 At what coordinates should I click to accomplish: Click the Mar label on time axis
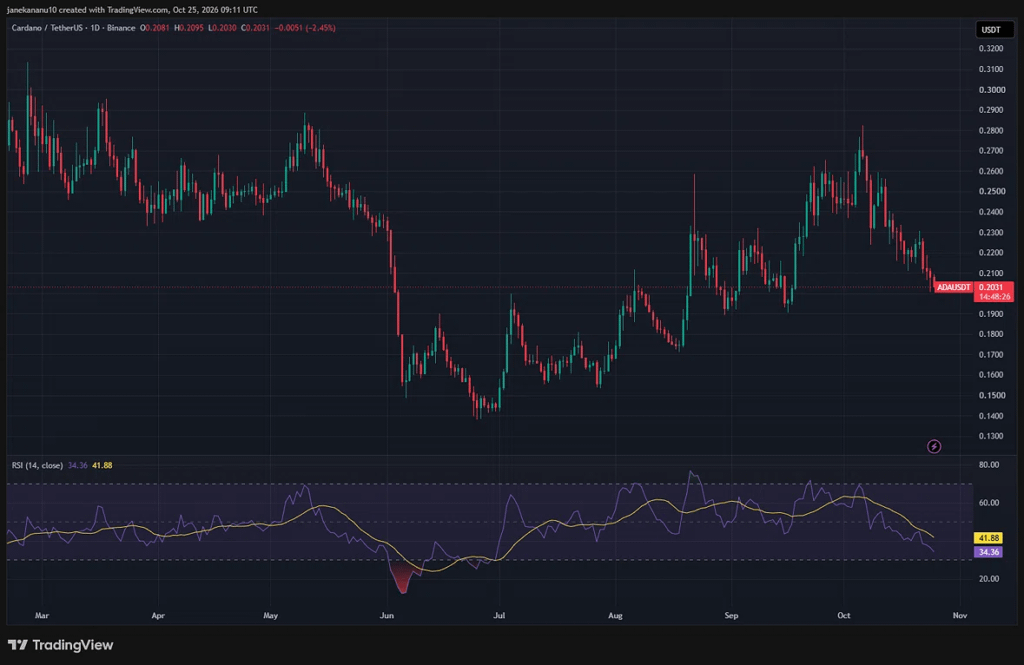pos(42,615)
